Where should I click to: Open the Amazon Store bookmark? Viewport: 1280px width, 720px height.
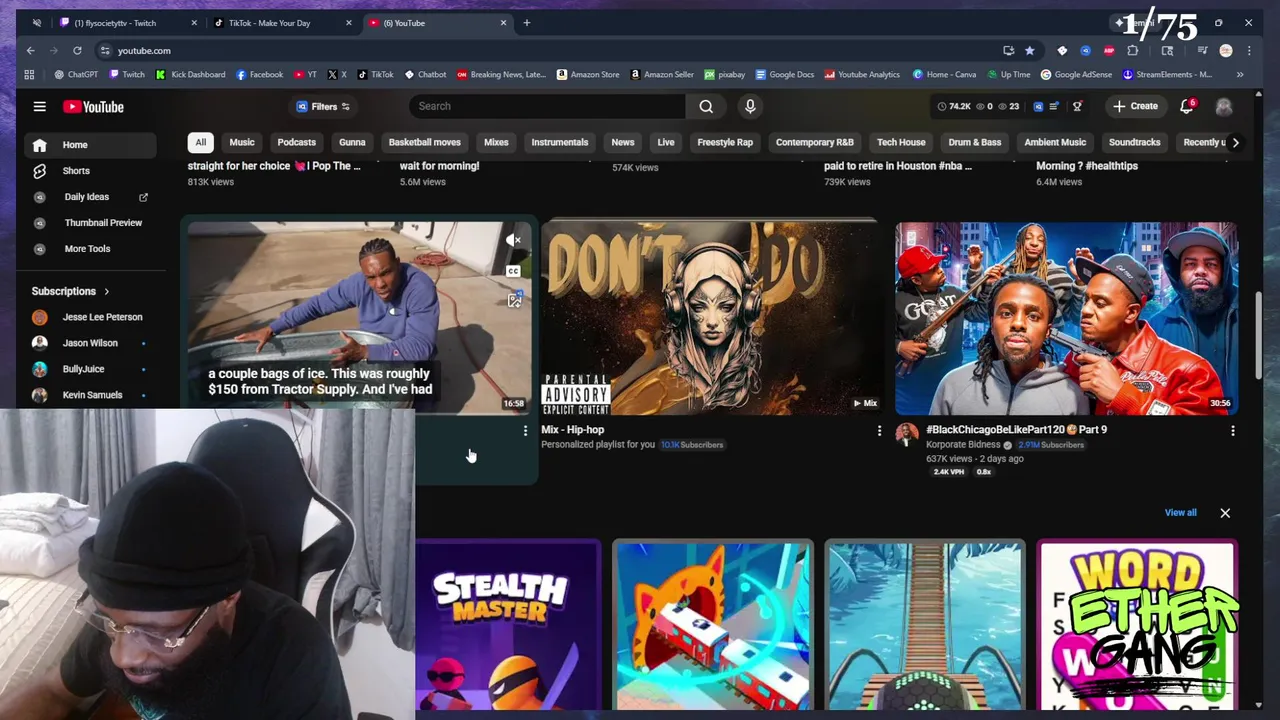coord(588,74)
